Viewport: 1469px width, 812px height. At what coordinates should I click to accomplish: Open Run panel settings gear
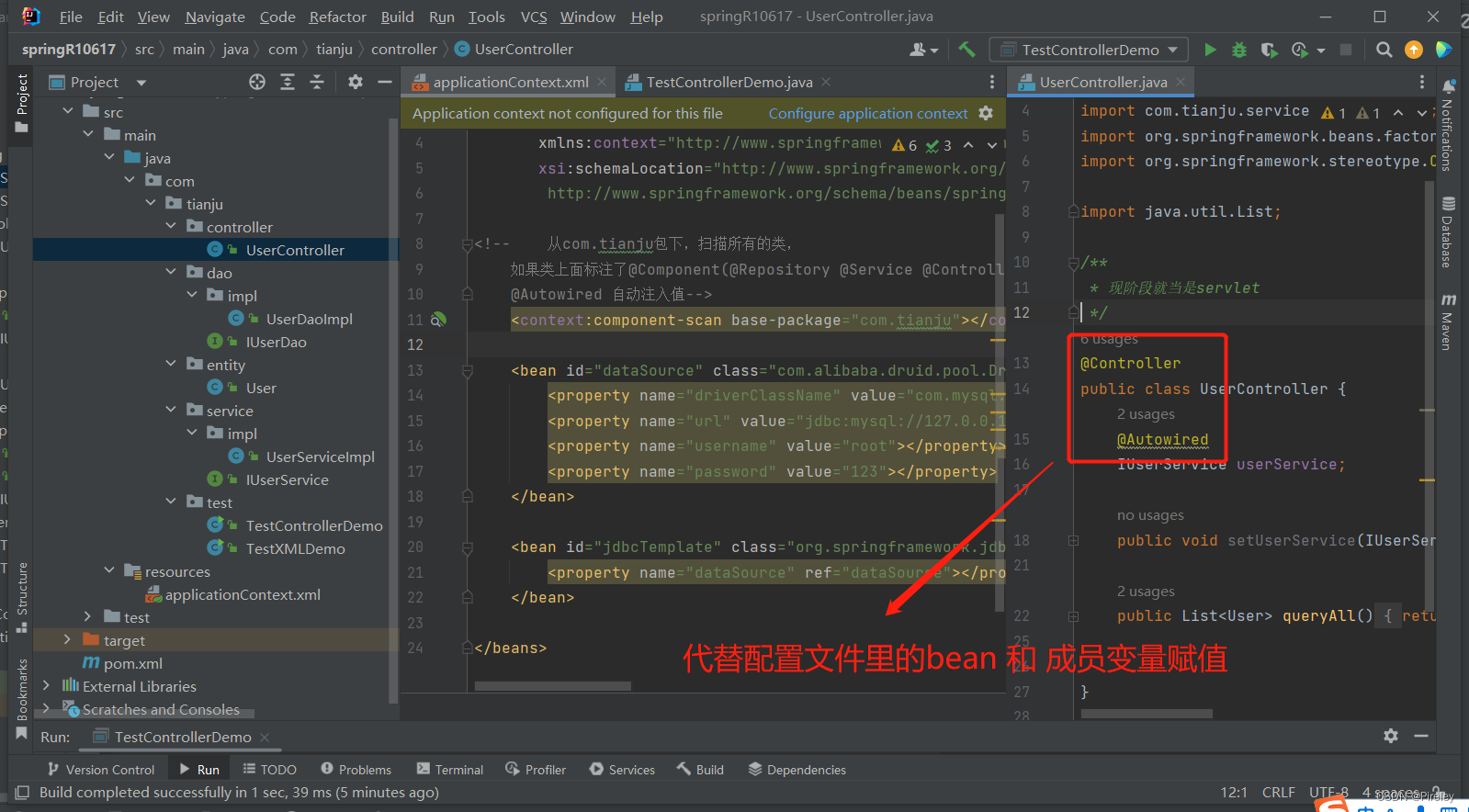[1391, 736]
